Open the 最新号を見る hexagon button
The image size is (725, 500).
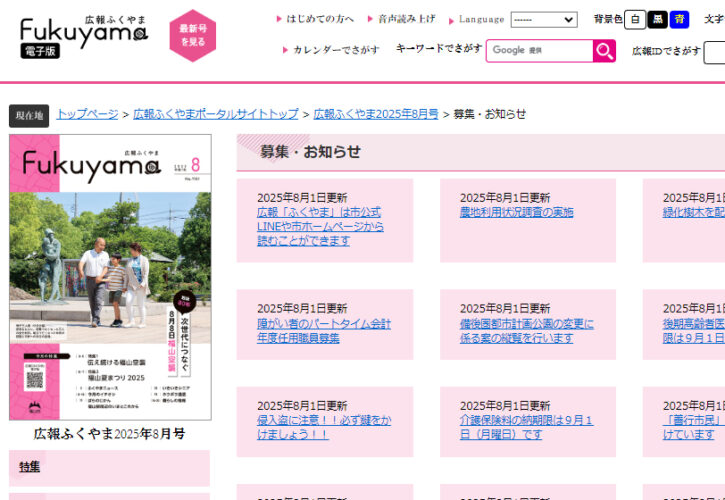pos(193,36)
